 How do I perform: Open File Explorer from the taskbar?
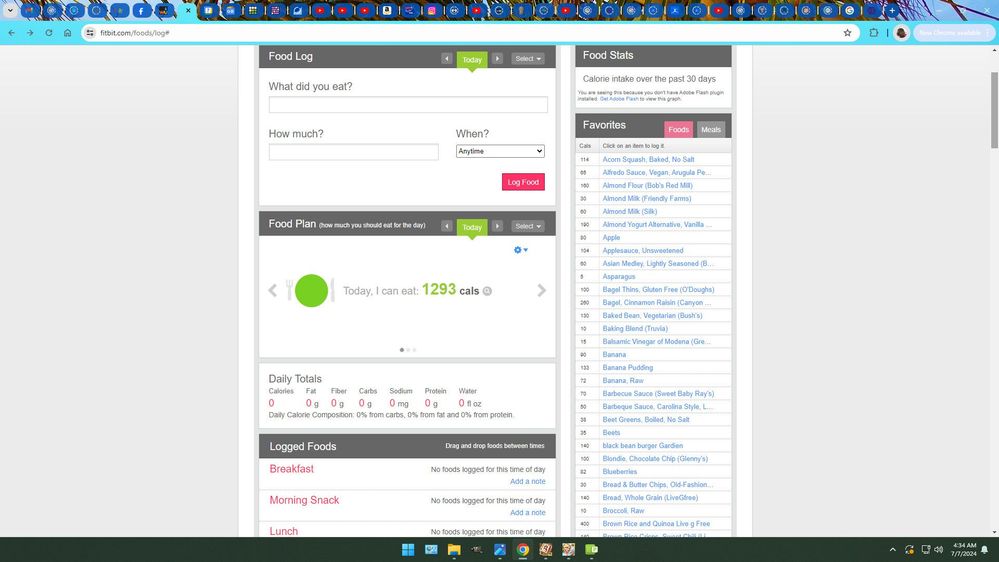tap(454, 549)
